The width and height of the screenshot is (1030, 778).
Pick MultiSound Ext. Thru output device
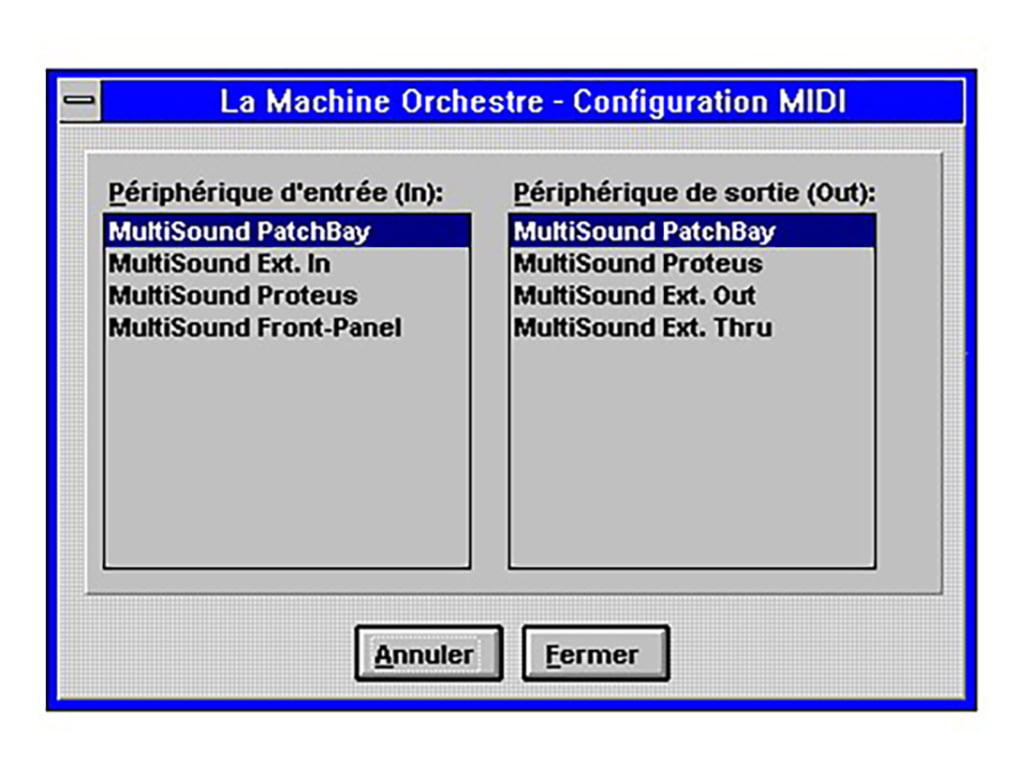tap(692, 328)
